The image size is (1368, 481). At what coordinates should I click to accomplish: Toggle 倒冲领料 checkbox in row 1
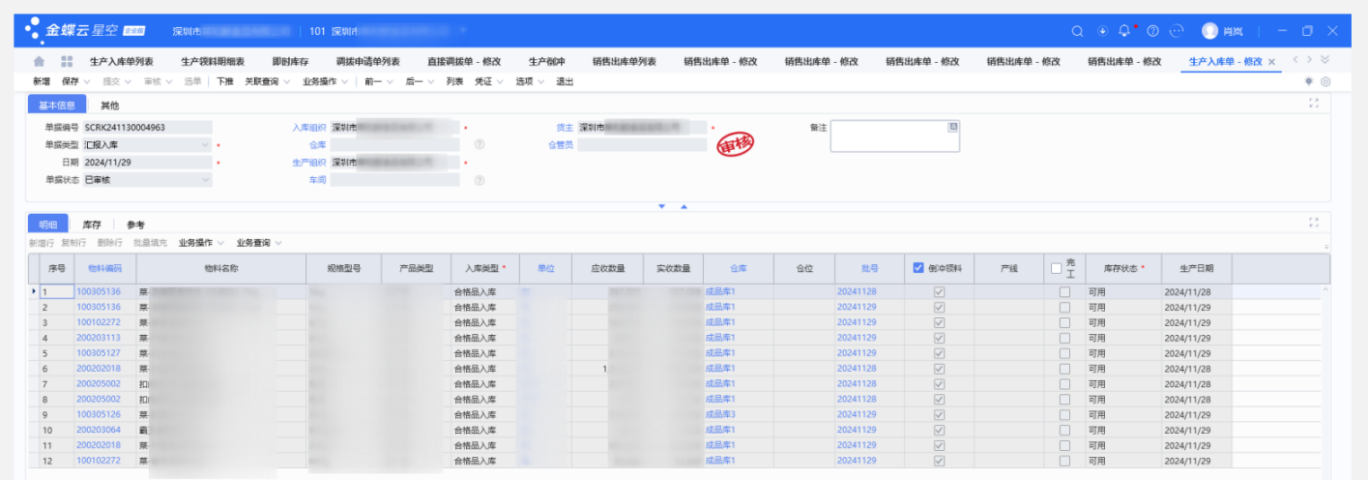[x=938, y=292]
